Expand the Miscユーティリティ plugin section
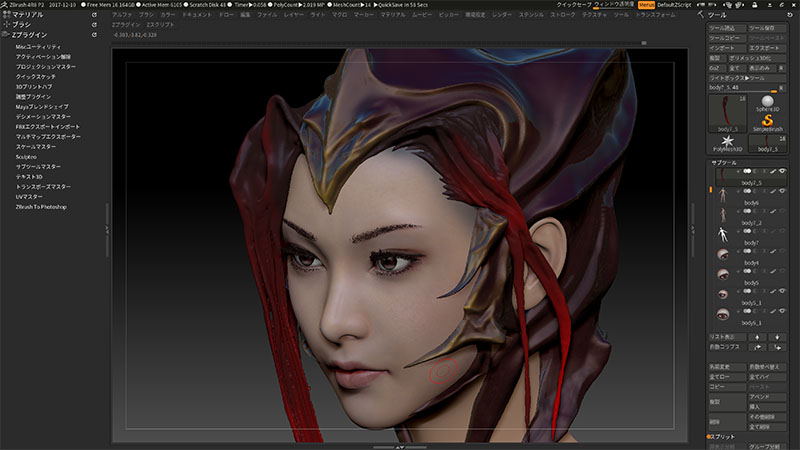The height and width of the screenshot is (450, 800). 38,47
